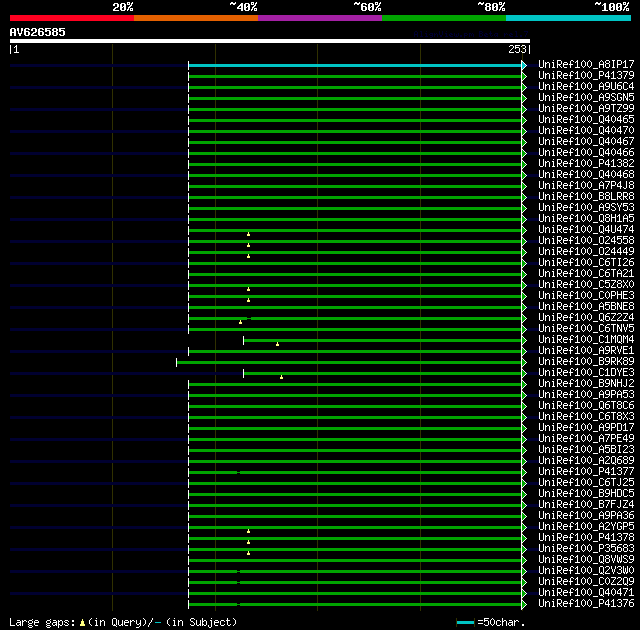Screen dimensions: 640x630
Task: Click the start tick of the UniRef100_C1MQM4 alignment
Action: click(243, 340)
